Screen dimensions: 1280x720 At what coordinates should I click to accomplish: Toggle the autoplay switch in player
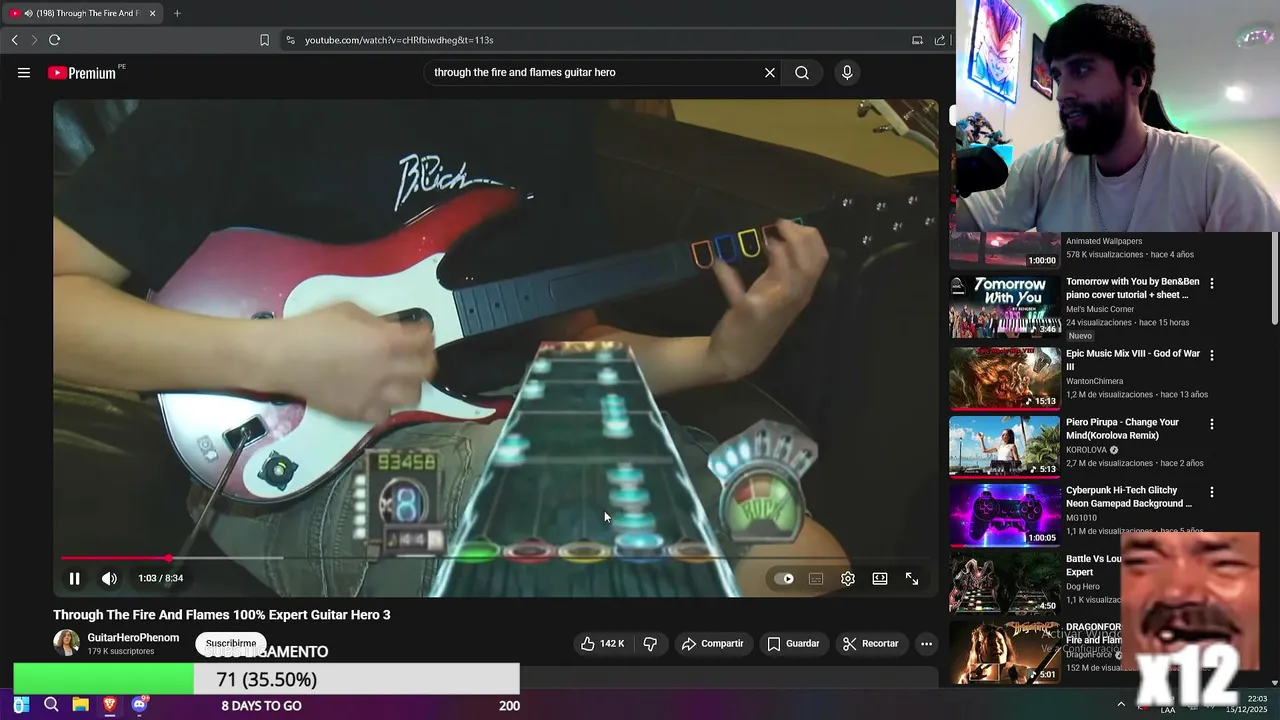click(785, 578)
